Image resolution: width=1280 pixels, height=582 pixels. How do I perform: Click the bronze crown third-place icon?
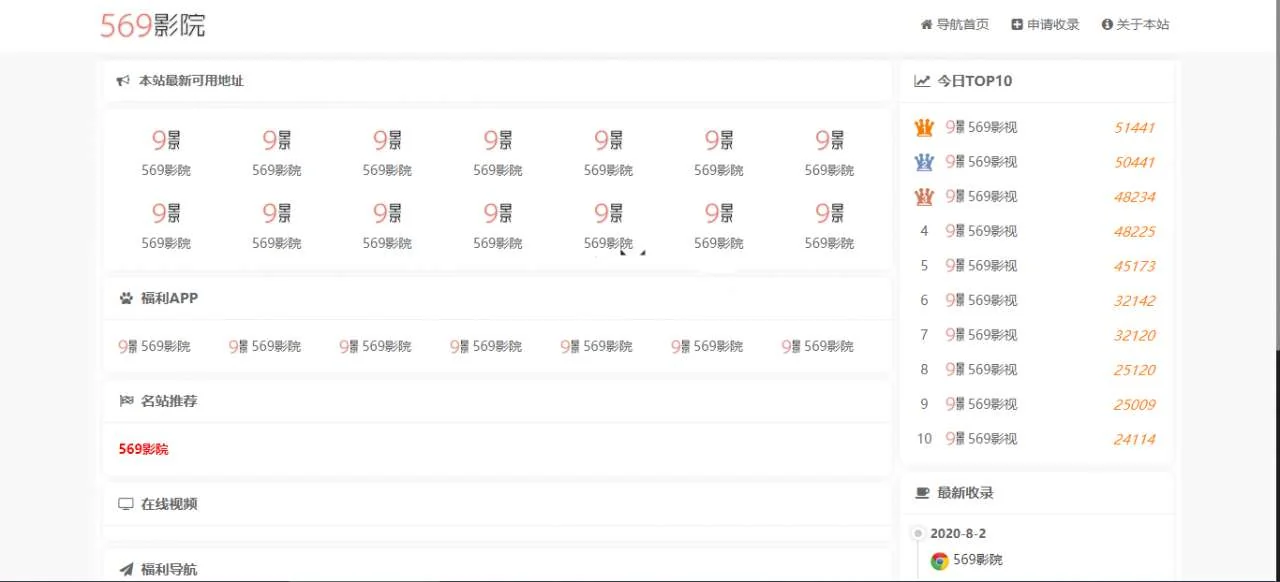pyautogui.click(x=924, y=197)
